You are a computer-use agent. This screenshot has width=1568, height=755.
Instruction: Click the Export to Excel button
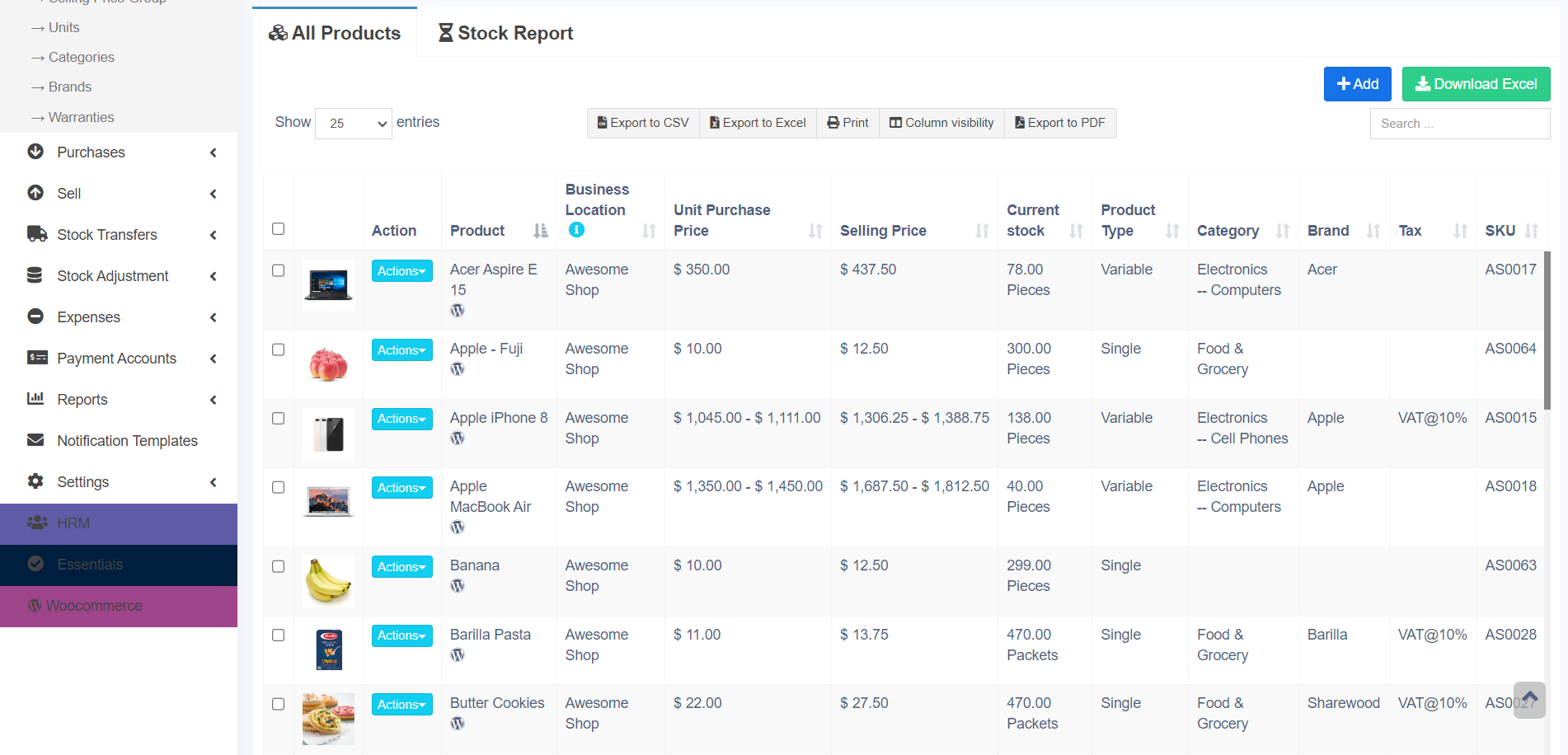[x=758, y=123]
